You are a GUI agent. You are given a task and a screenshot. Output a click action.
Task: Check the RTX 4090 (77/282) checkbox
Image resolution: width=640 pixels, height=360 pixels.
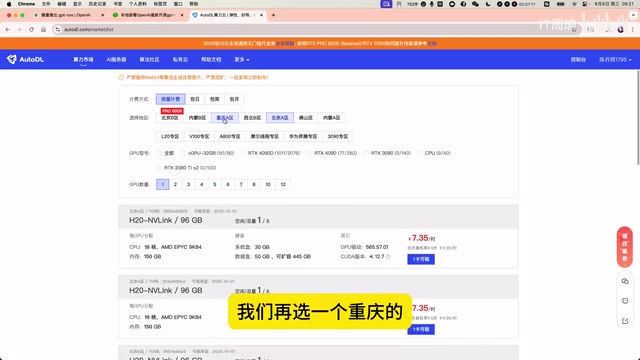pyautogui.click(x=309, y=153)
